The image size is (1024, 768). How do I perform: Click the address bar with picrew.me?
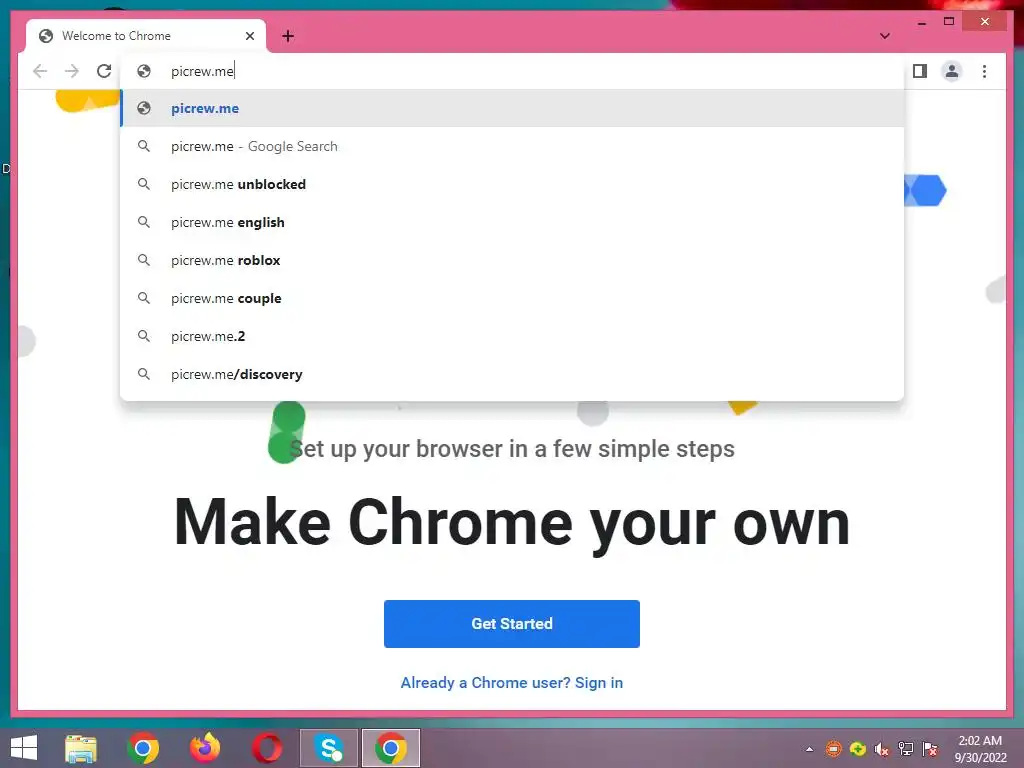click(x=512, y=71)
